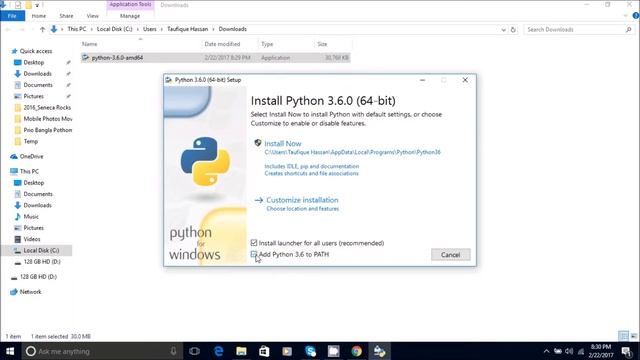
Task: Click 'Users' in address breadcrumb
Action: click(150, 29)
